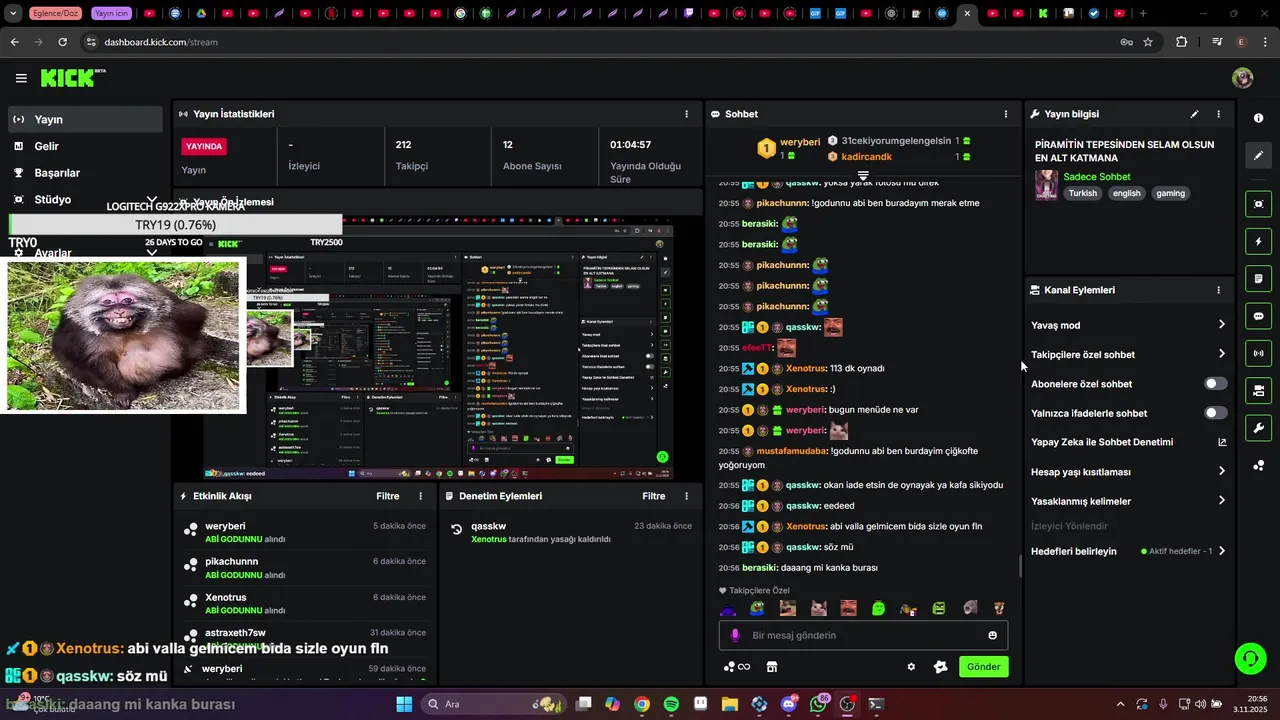
Task: Click Chrome extensions puzzle icon
Action: 1181,42
